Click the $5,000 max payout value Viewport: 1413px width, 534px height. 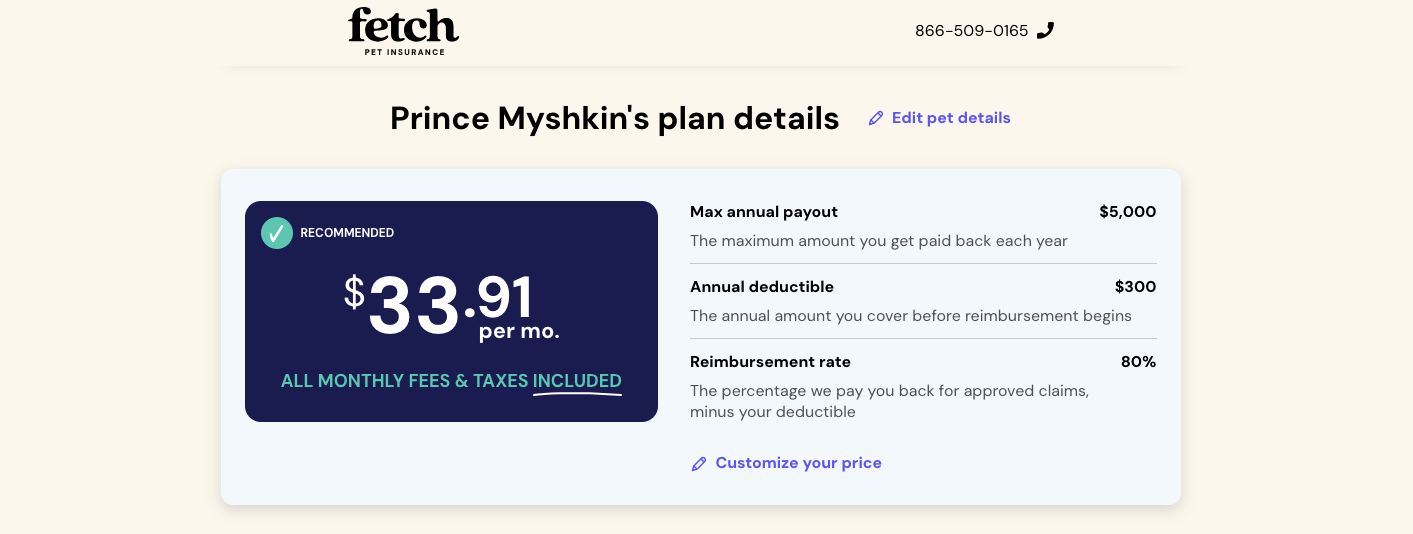click(1127, 212)
